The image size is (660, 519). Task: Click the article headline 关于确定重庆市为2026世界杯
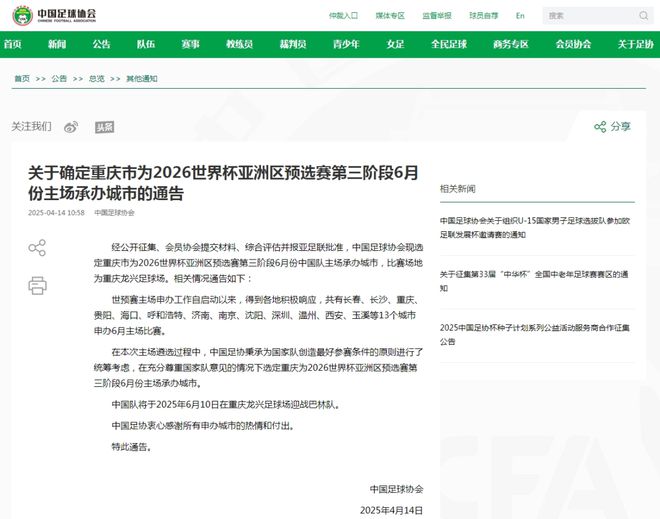pyautogui.click(x=224, y=183)
